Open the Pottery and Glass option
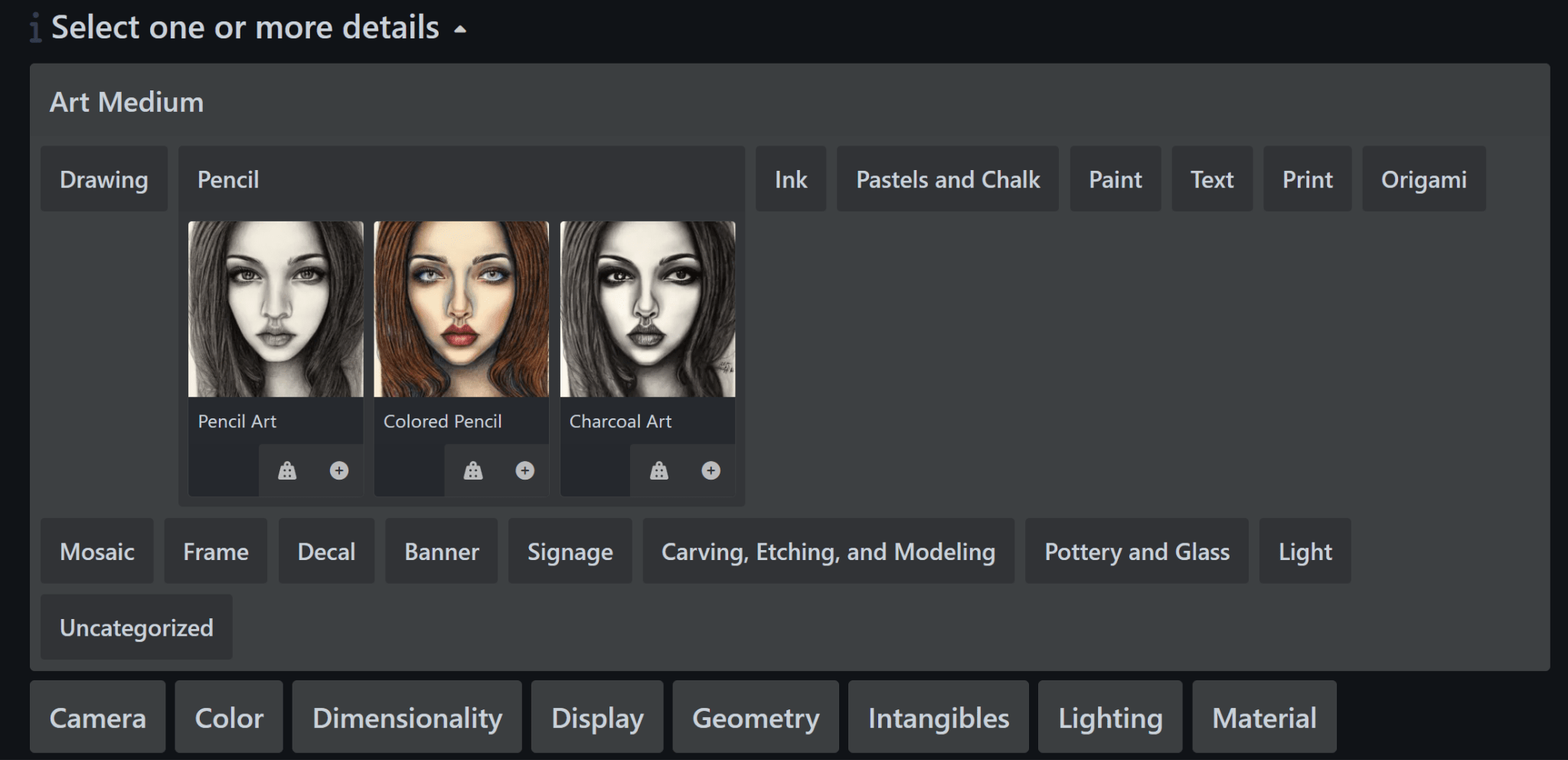The image size is (1568, 760). [1136, 552]
